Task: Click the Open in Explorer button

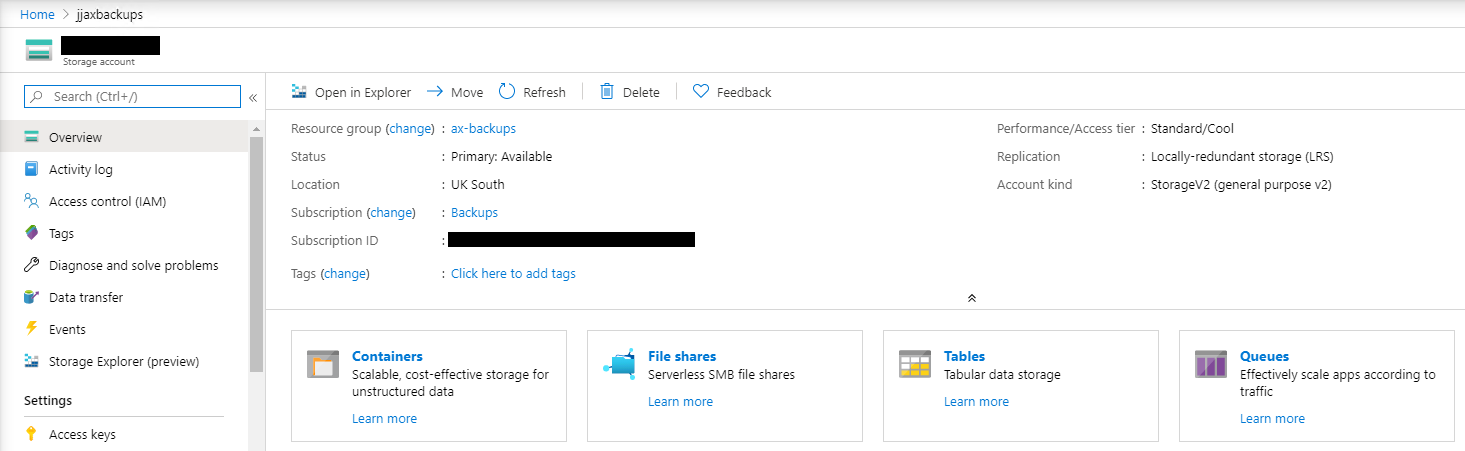Action: [x=351, y=92]
